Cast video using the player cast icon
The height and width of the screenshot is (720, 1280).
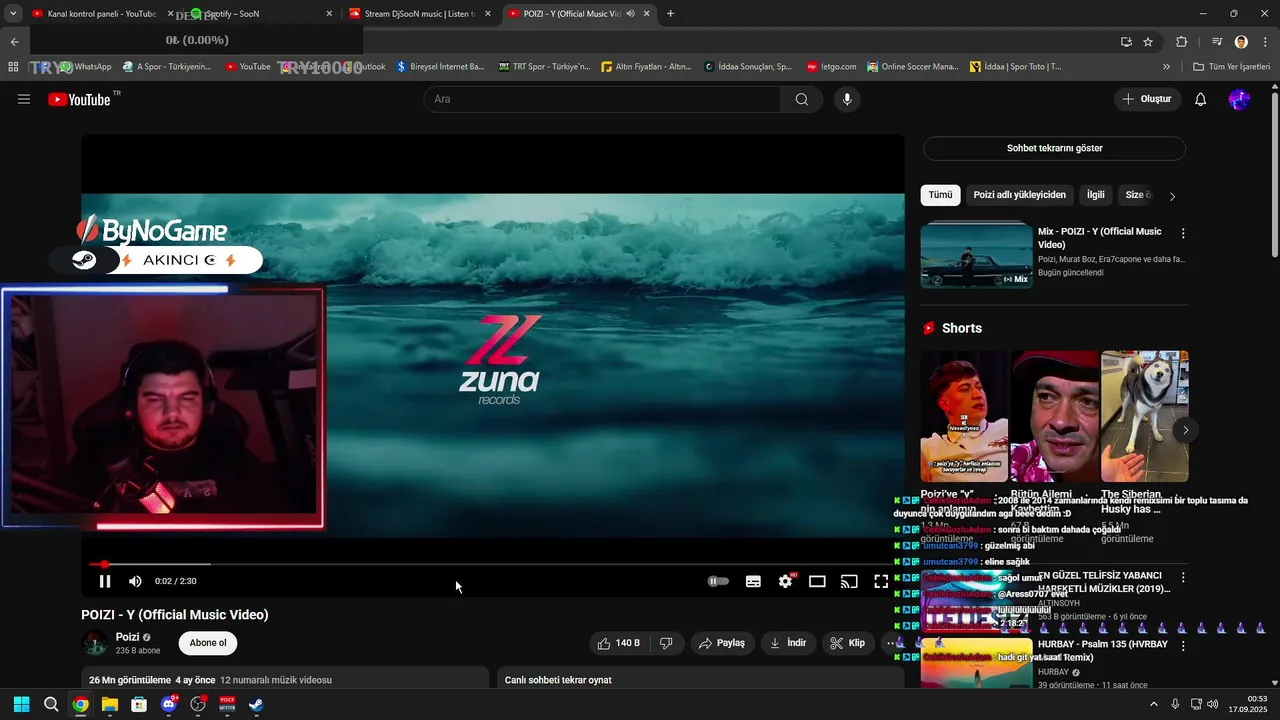[x=849, y=581]
